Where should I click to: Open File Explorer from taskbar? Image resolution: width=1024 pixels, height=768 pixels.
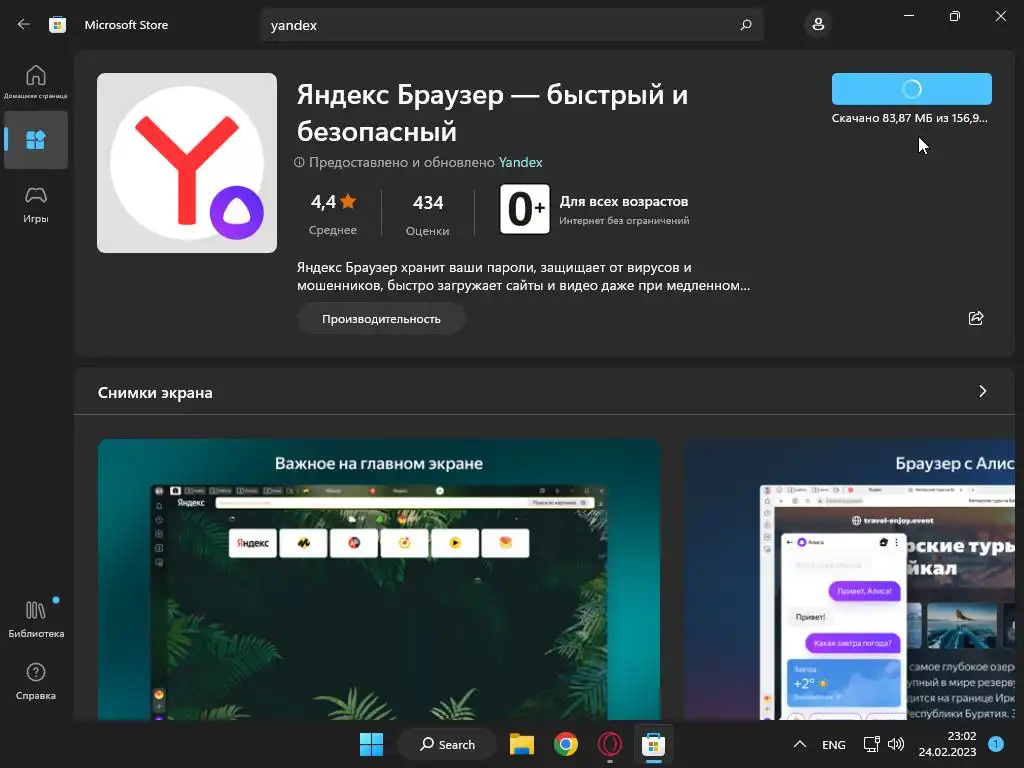tap(522, 744)
